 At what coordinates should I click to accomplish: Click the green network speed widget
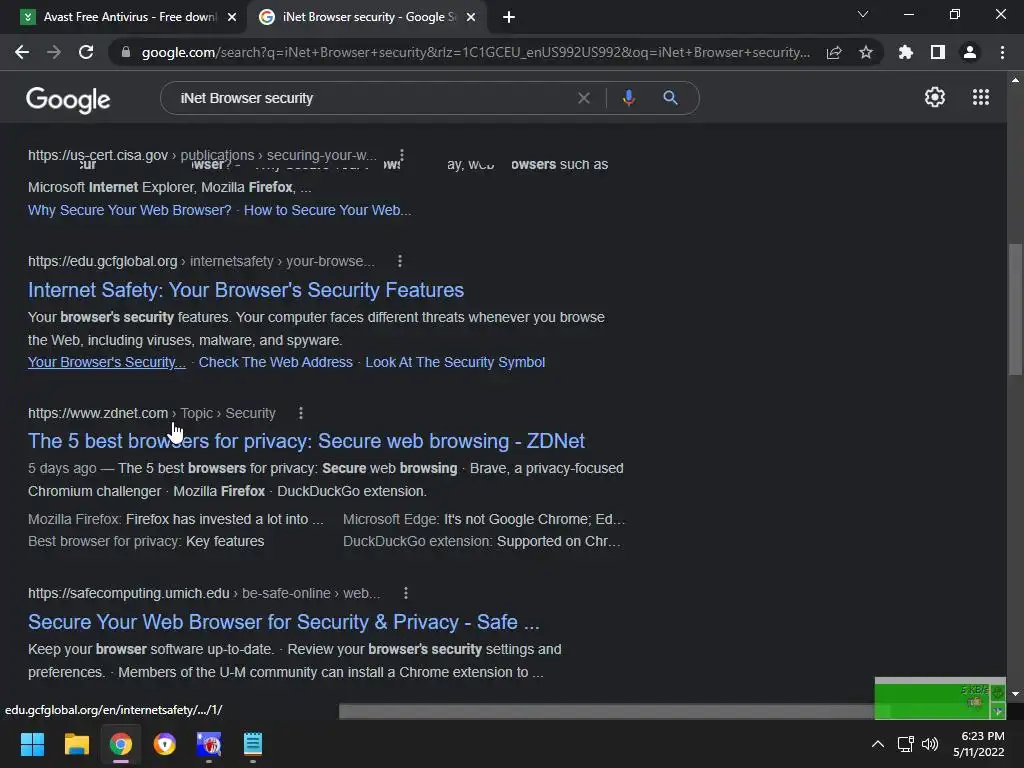tap(940, 699)
